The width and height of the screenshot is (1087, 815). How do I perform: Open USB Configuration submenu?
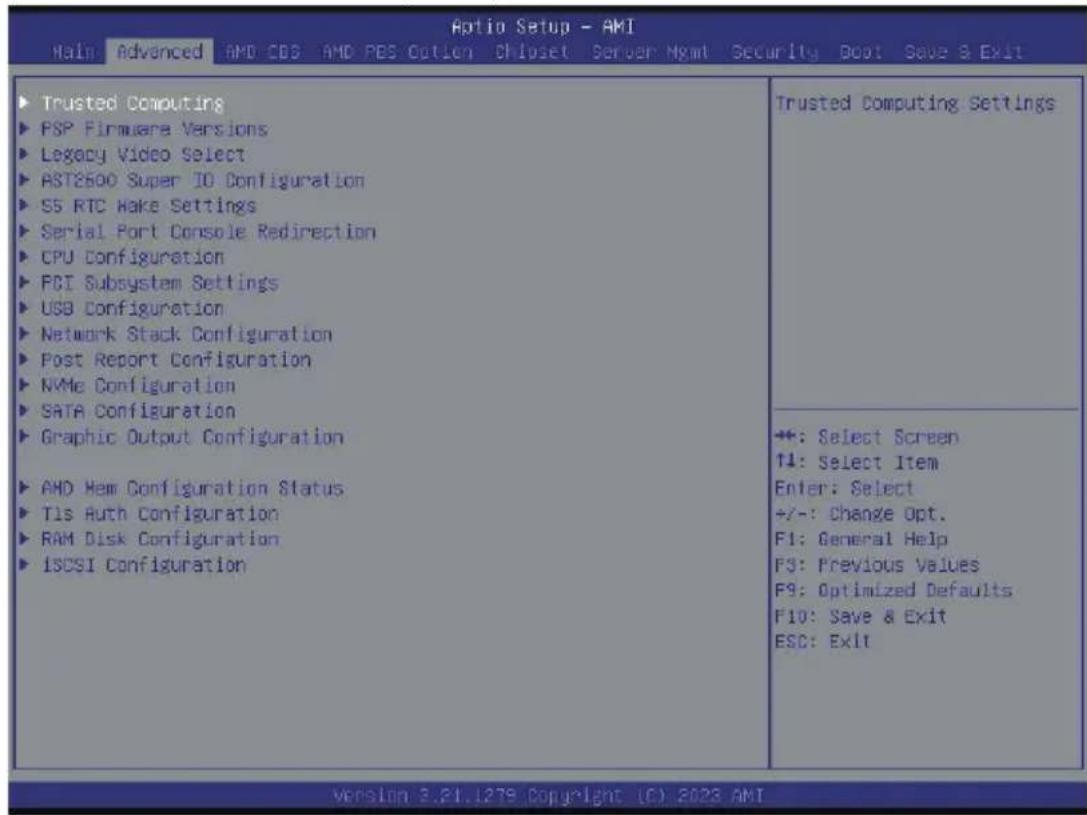coord(132,308)
